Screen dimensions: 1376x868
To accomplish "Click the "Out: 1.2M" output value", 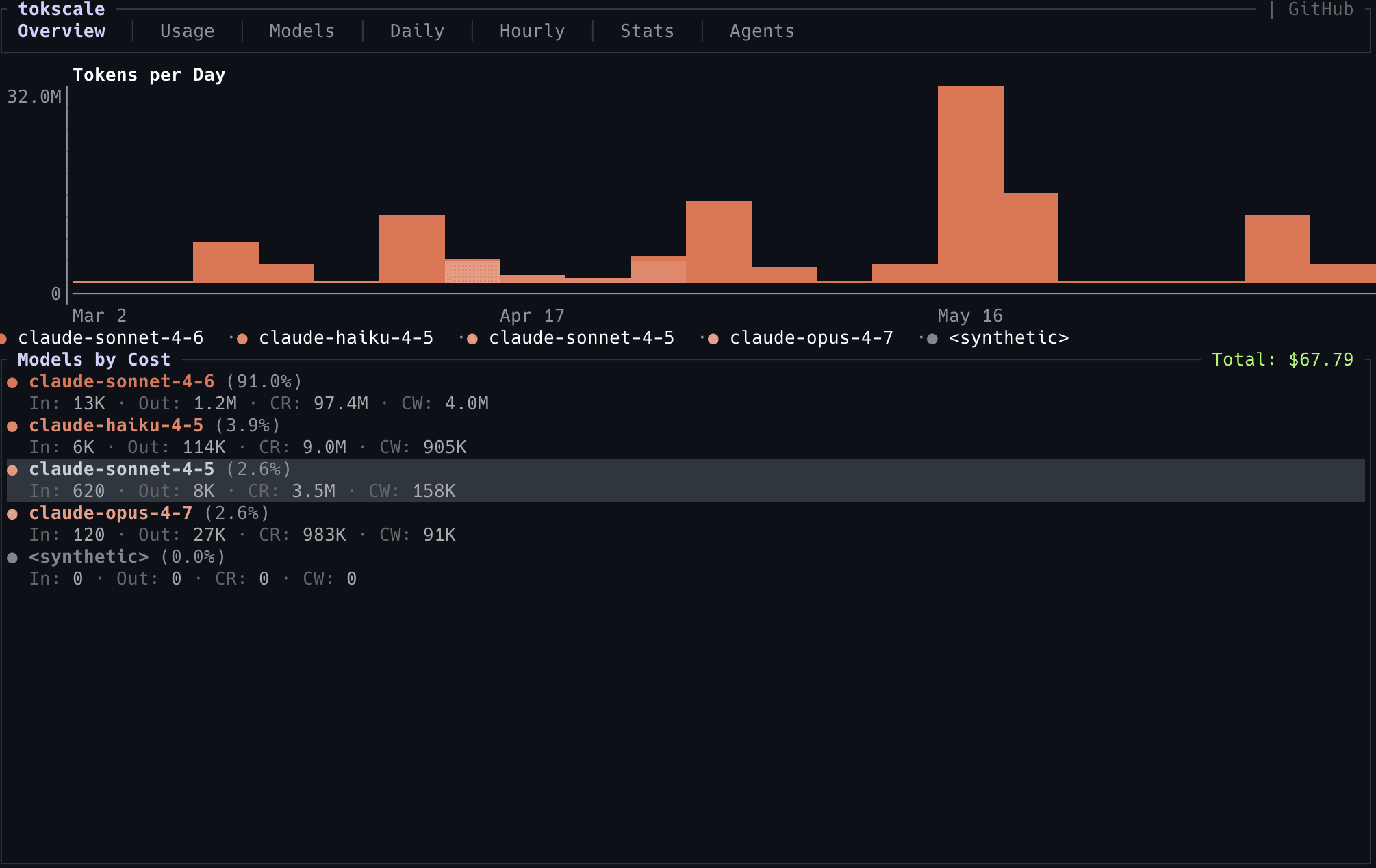I will (188, 403).
